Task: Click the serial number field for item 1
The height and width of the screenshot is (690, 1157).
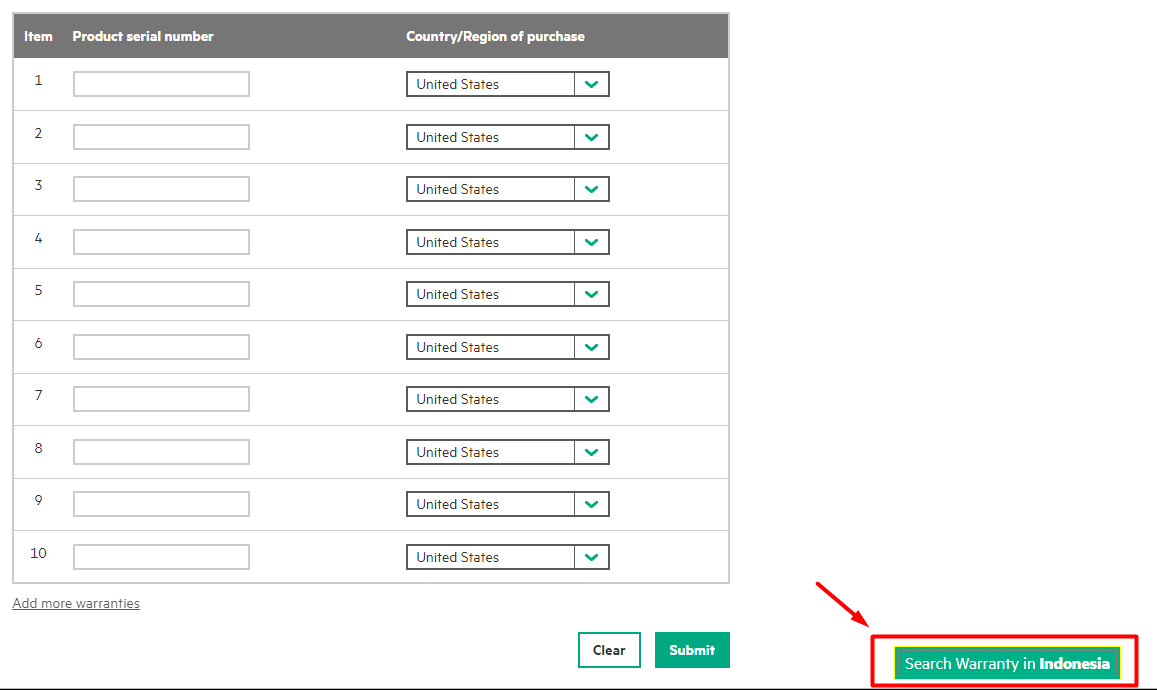Action: [160, 84]
